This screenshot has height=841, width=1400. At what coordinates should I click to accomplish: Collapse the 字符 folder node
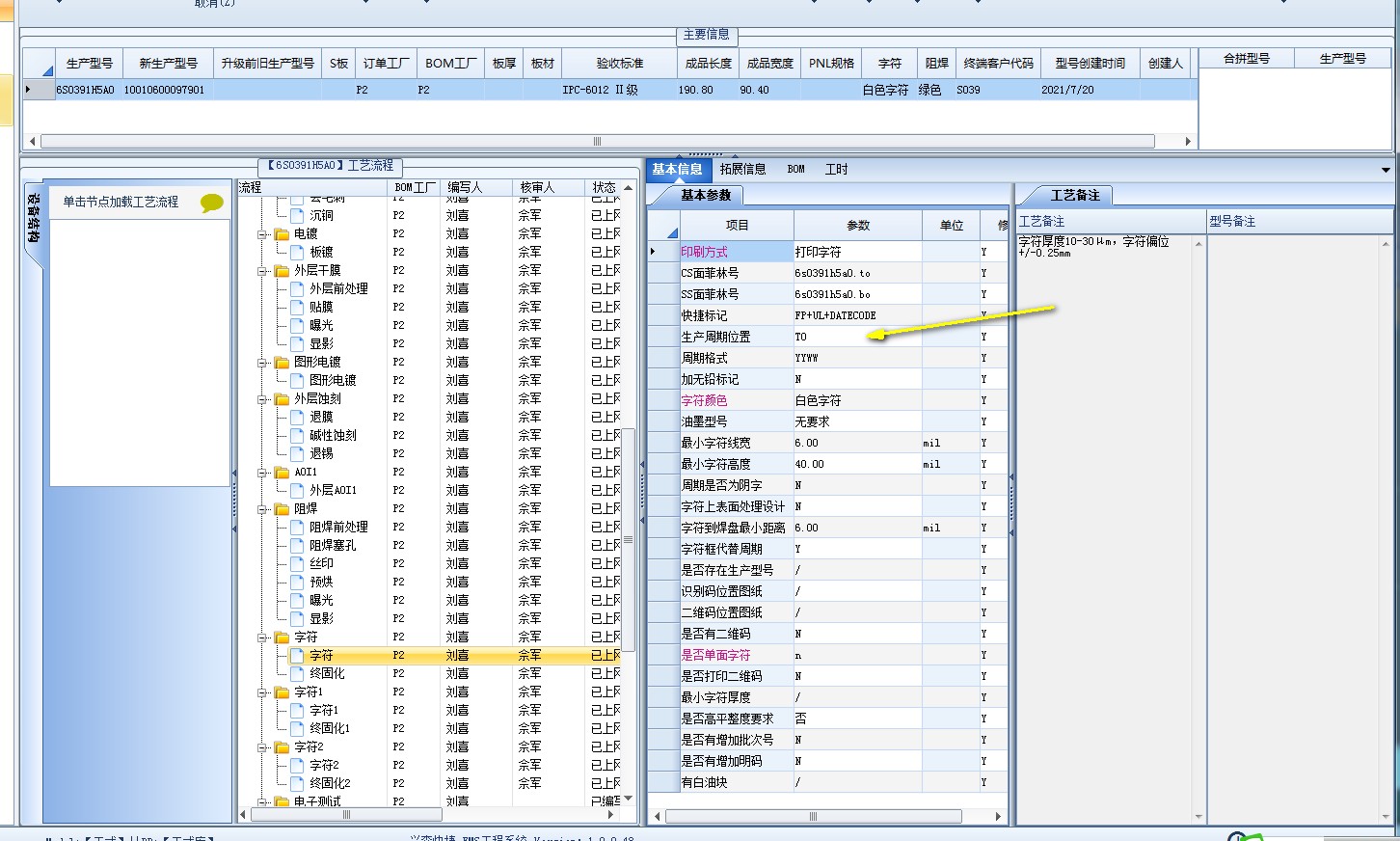262,638
